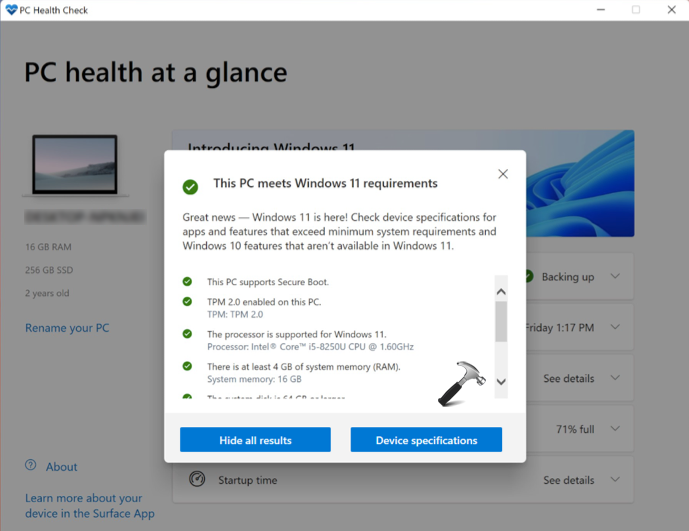This screenshot has height=531, width=689.
Task: Click the PC Health Check heart icon
Action: 11,10
